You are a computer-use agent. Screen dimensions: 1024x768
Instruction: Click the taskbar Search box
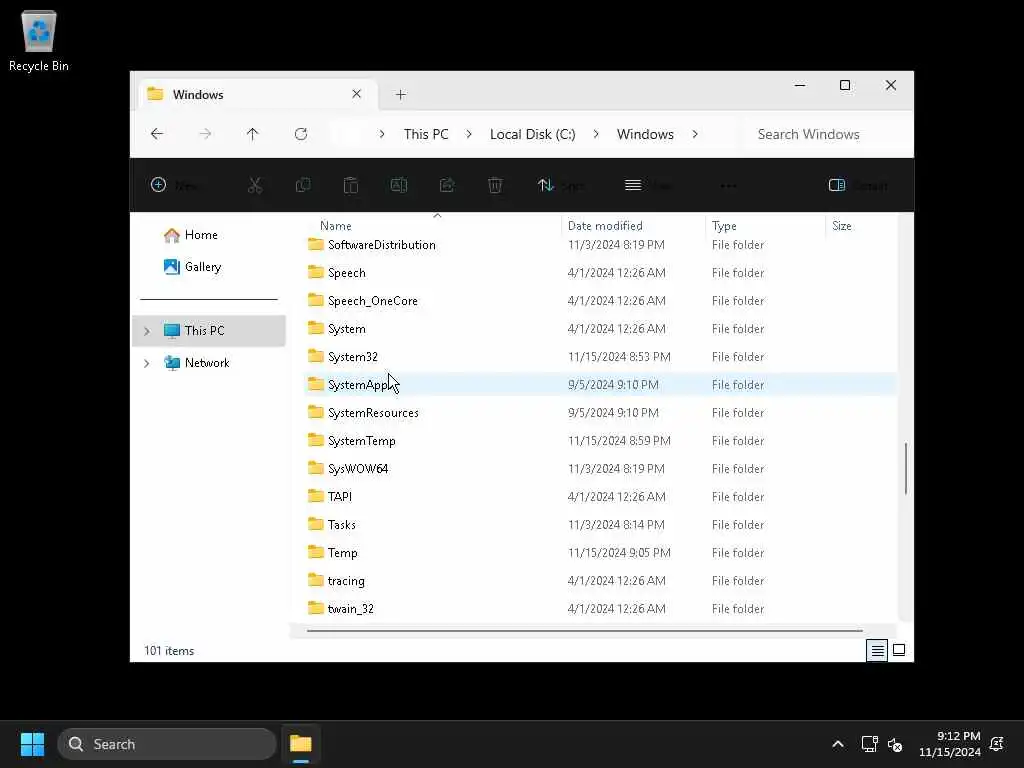[167, 744]
